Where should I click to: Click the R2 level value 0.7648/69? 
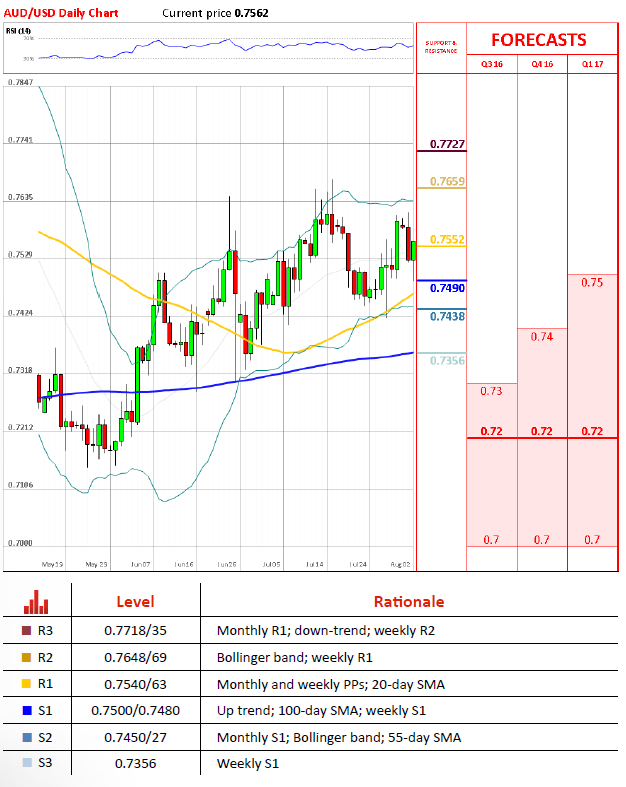click(136, 658)
